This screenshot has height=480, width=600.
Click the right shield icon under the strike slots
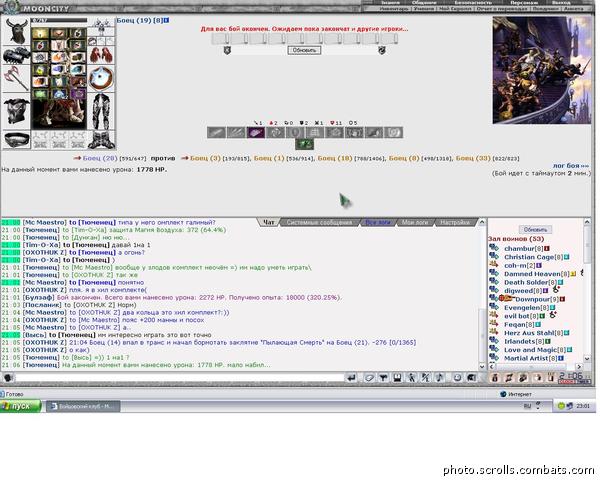[382, 50]
